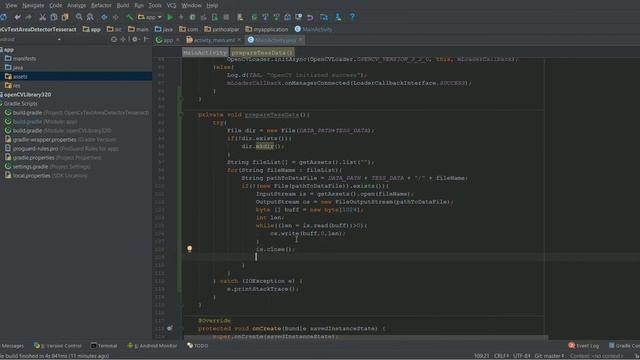Click the UTF-8 encoding in the status bar
The height and width of the screenshot is (360, 640).
(x=522, y=356)
